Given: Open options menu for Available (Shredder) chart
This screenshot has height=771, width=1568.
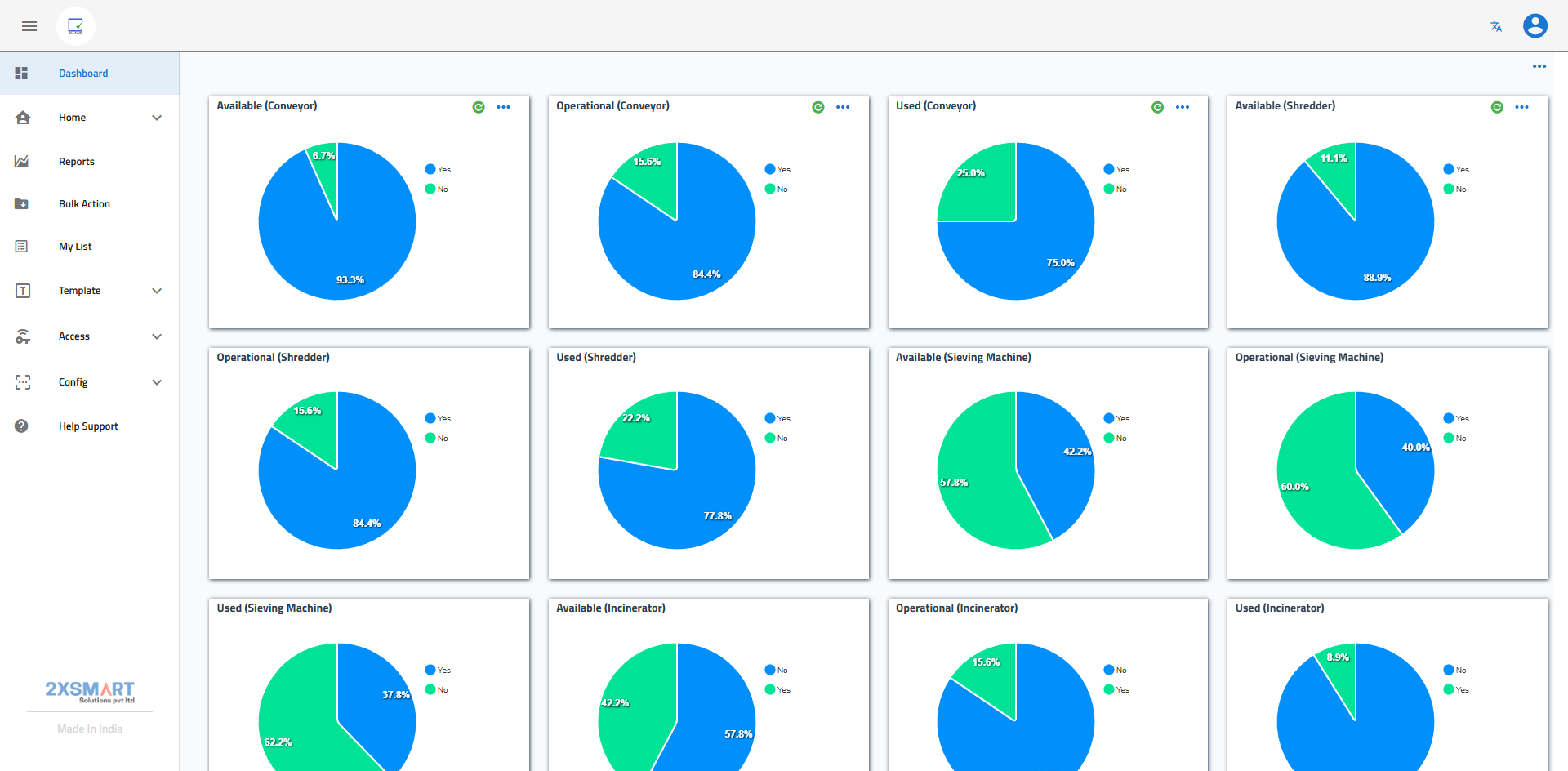Looking at the screenshot, I should [1521, 107].
